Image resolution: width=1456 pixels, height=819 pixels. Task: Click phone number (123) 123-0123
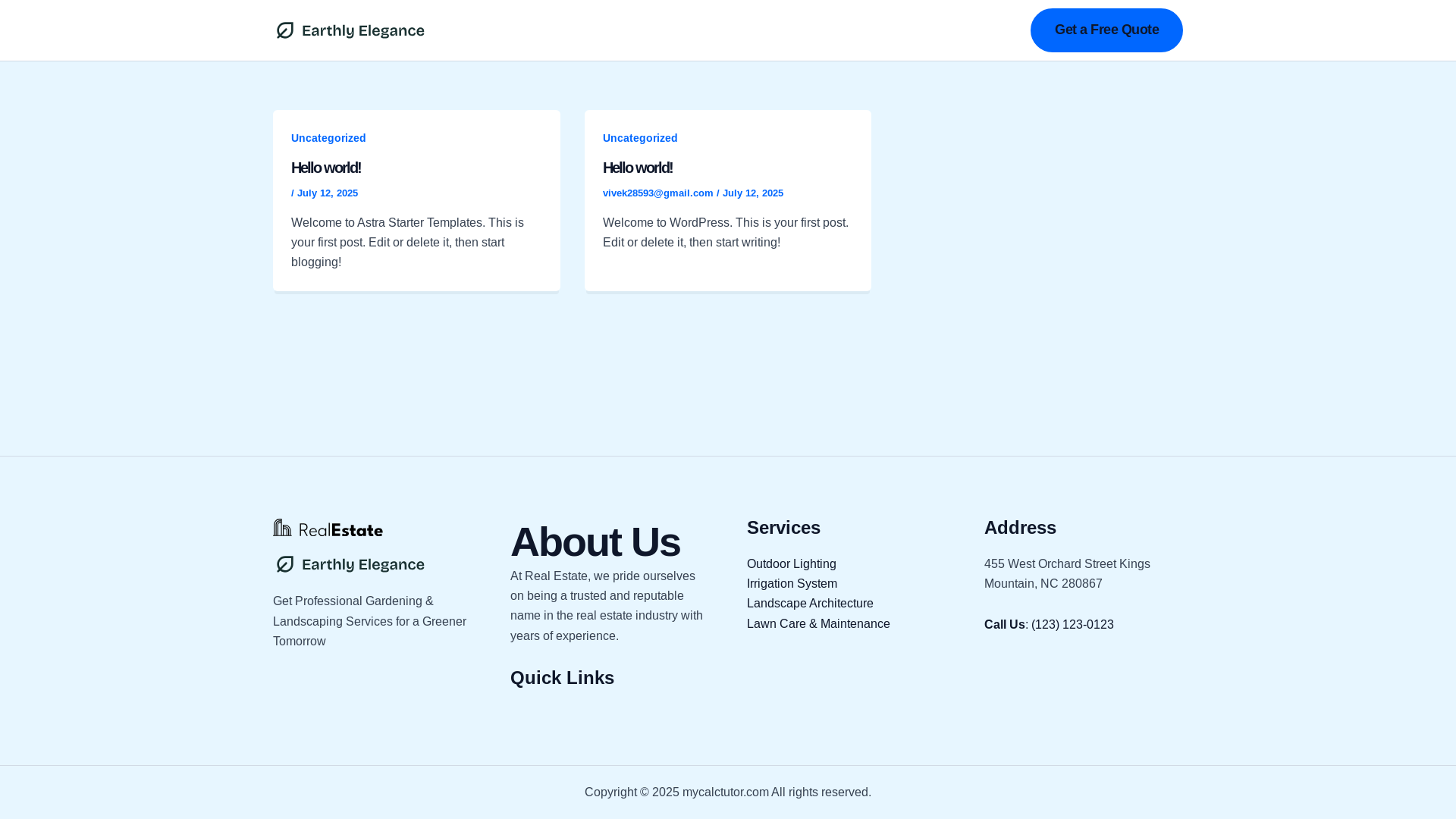1072,625
